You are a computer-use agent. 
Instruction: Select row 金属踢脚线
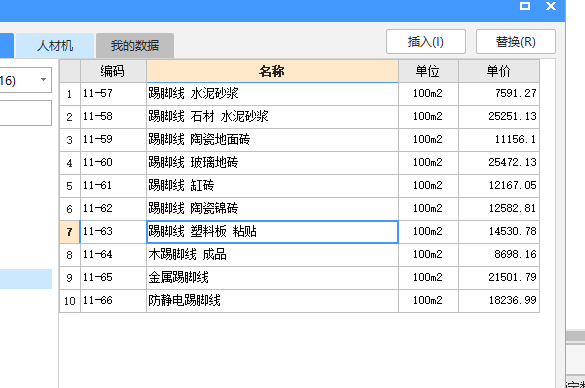point(272,278)
